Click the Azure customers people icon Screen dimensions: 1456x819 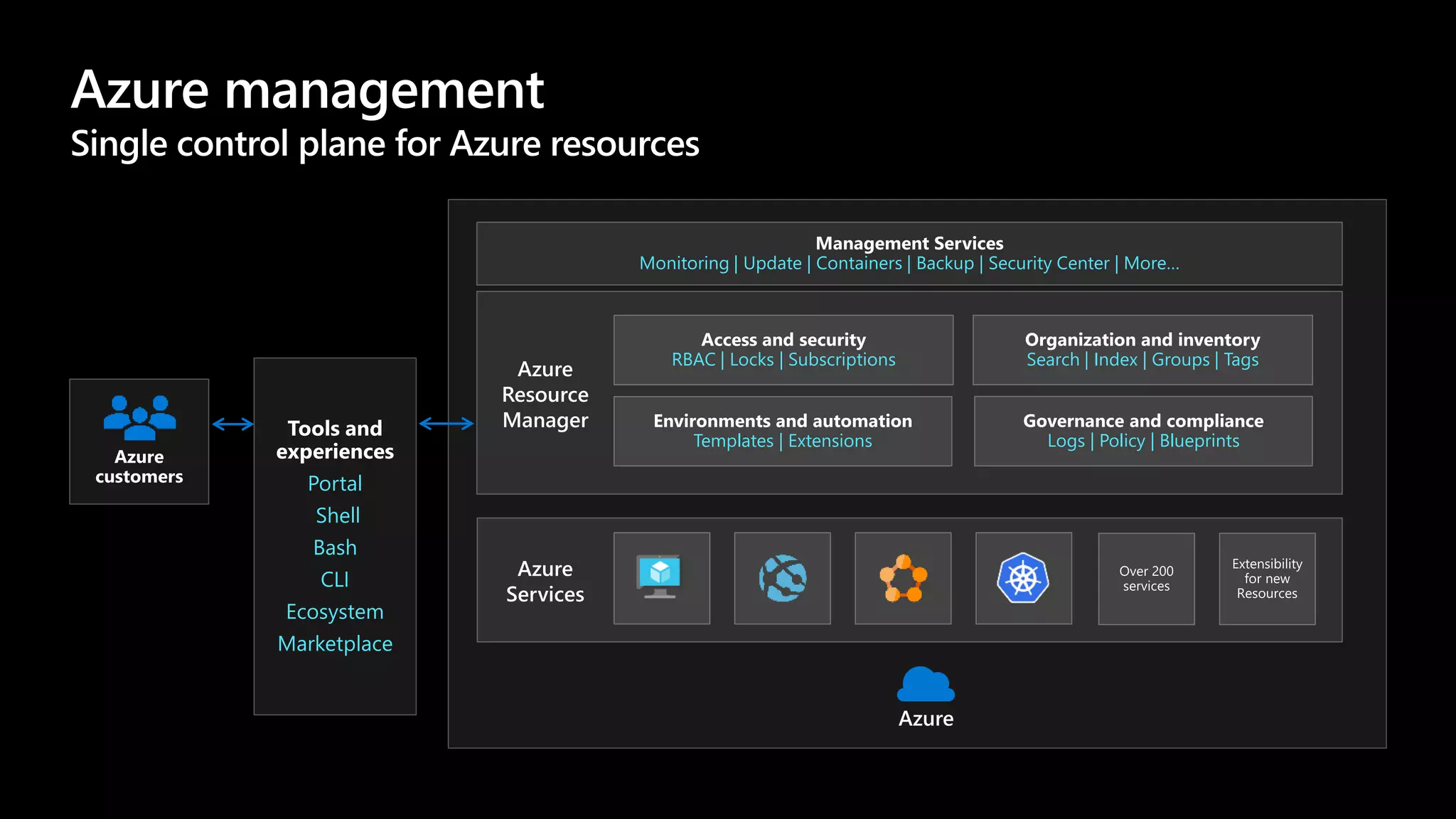pyautogui.click(x=139, y=418)
